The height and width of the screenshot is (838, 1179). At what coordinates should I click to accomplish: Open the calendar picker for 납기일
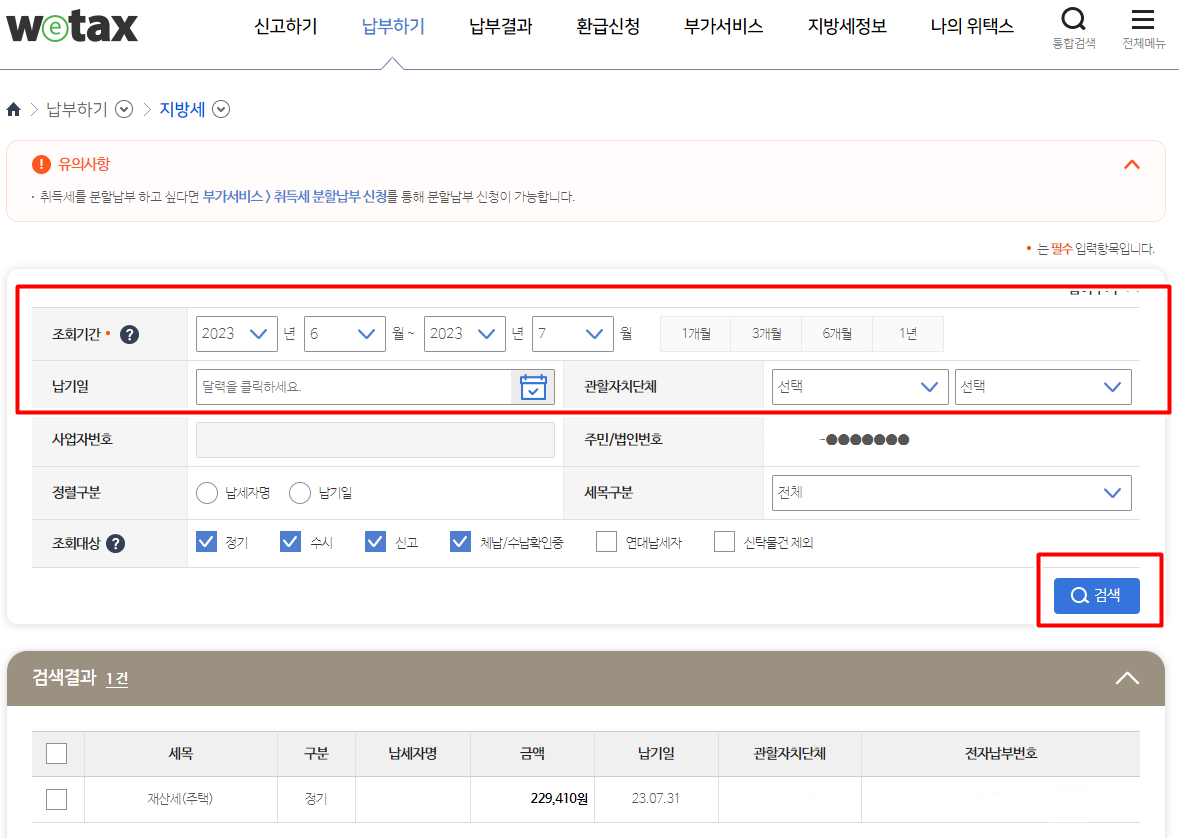coord(534,387)
